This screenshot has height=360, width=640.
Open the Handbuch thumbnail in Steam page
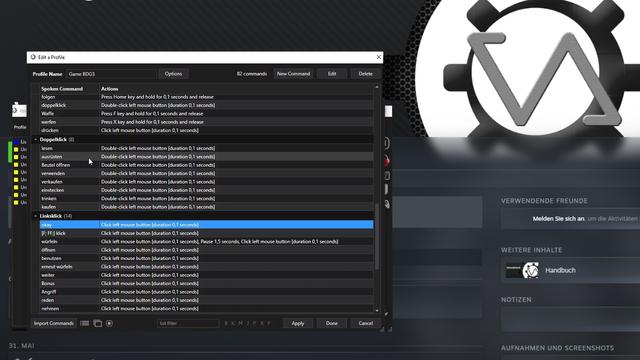pyautogui.click(x=522, y=270)
